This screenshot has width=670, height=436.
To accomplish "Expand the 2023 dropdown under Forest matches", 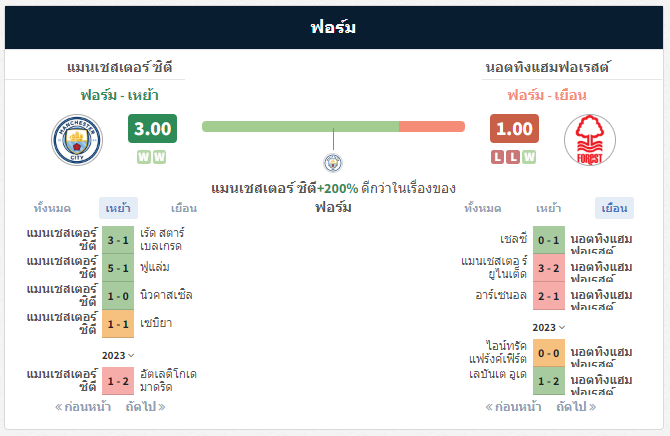I will tap(549, 327).
